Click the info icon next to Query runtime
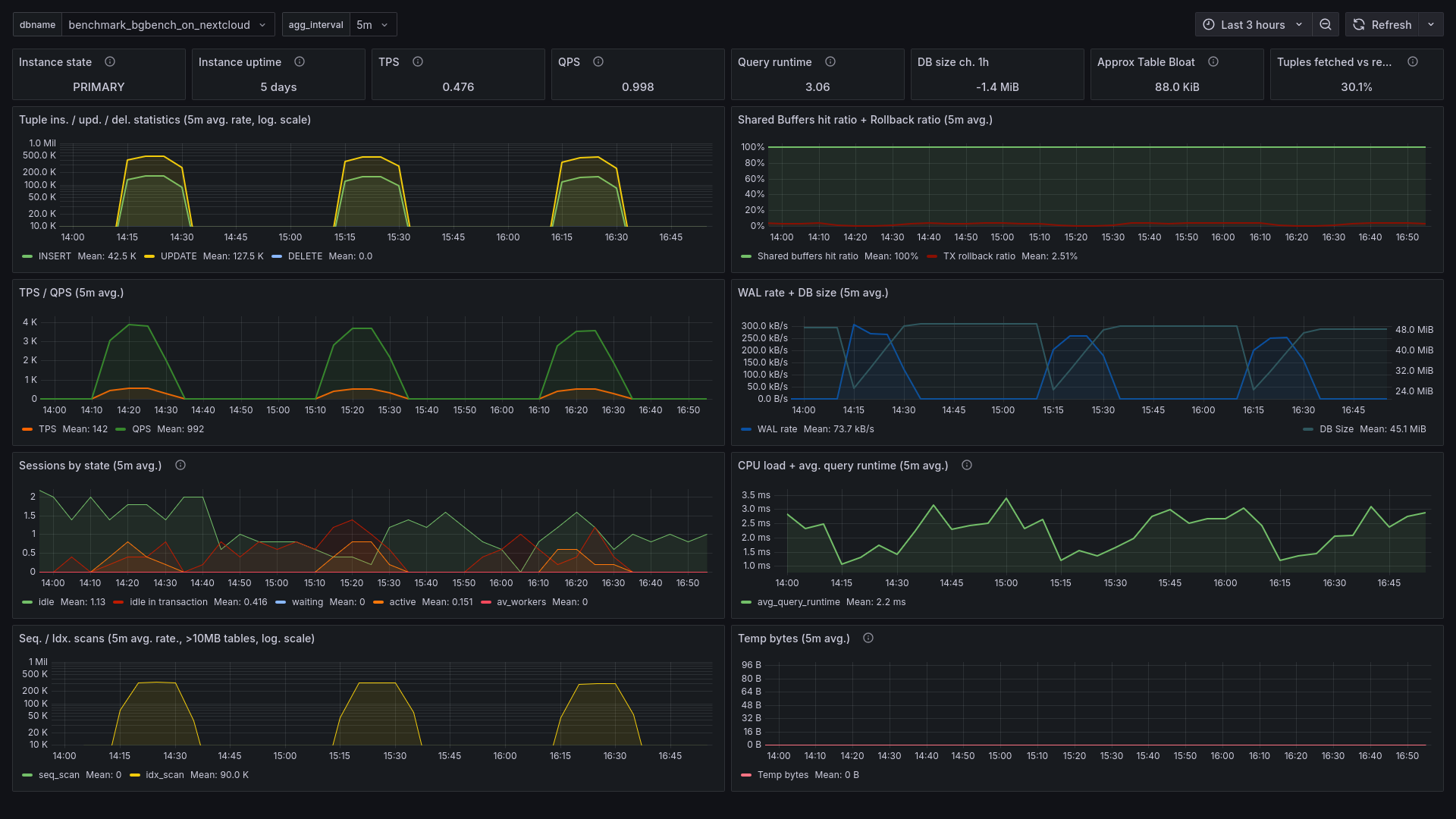 click(830, 61)
